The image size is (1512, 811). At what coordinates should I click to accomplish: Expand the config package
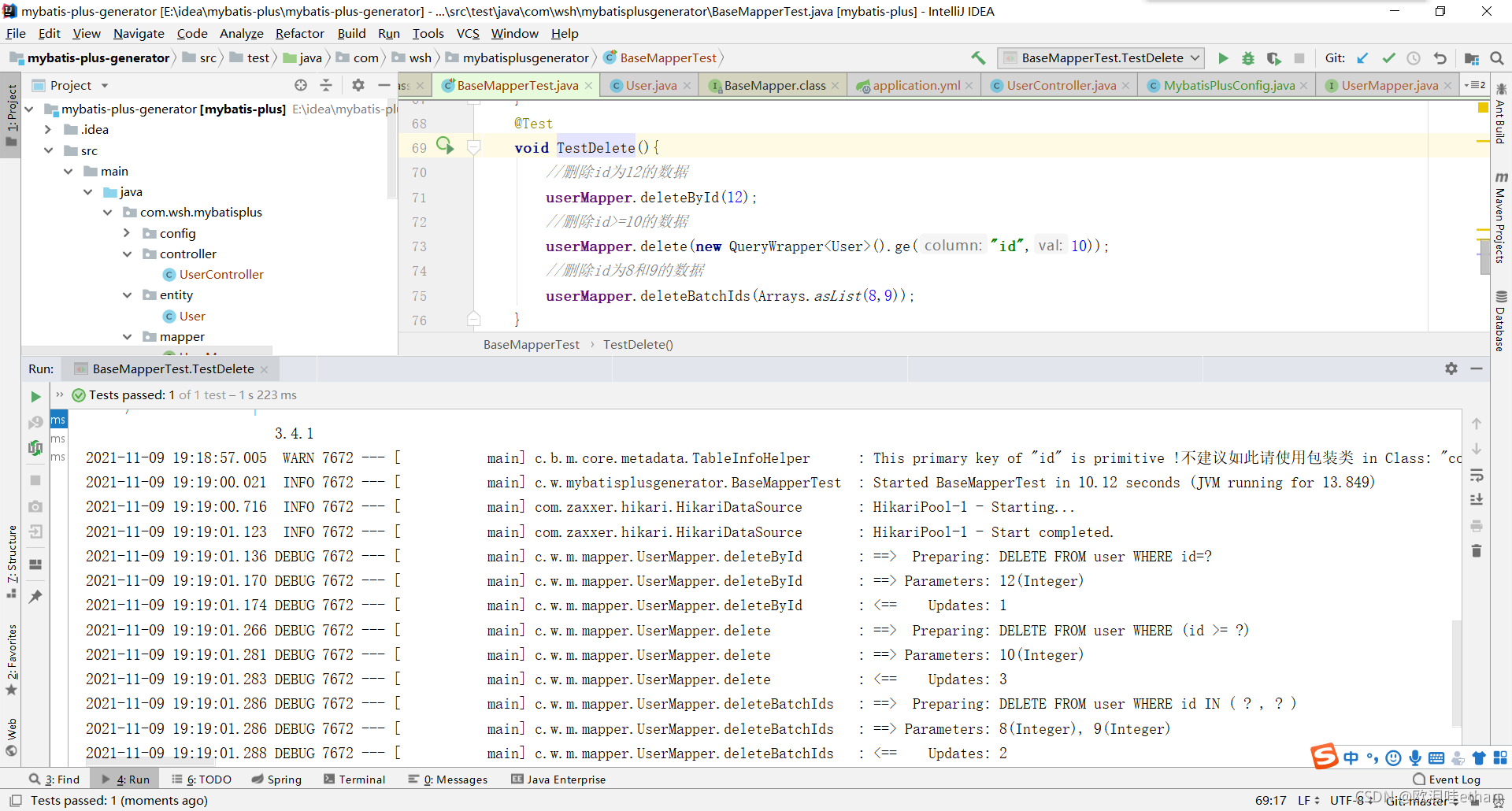[127, 233]
